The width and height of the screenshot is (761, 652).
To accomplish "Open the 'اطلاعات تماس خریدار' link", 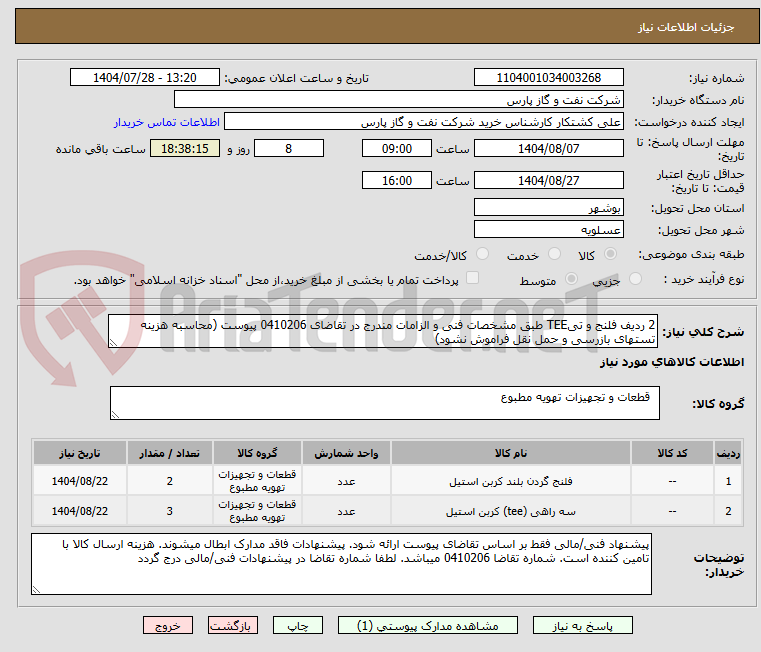I will pyautogui.click(x=158, y=121).
